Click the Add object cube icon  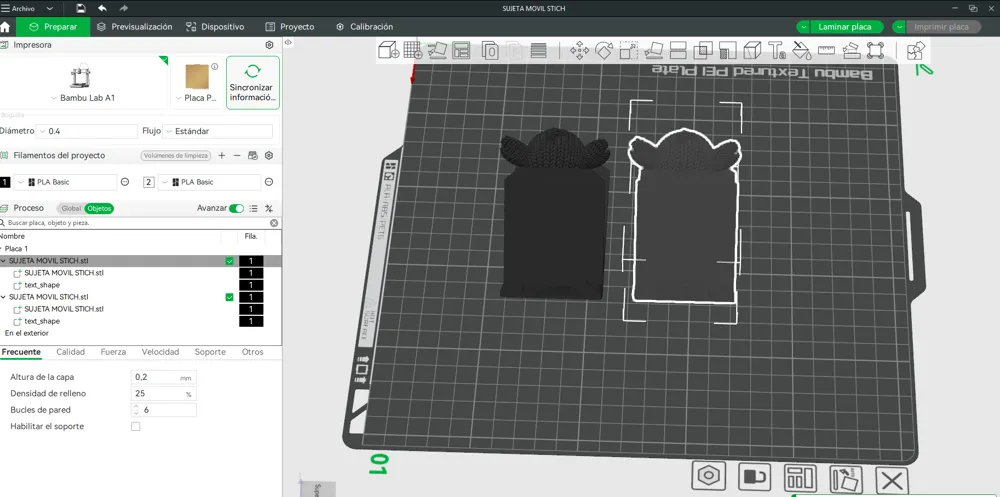point(388,50)
